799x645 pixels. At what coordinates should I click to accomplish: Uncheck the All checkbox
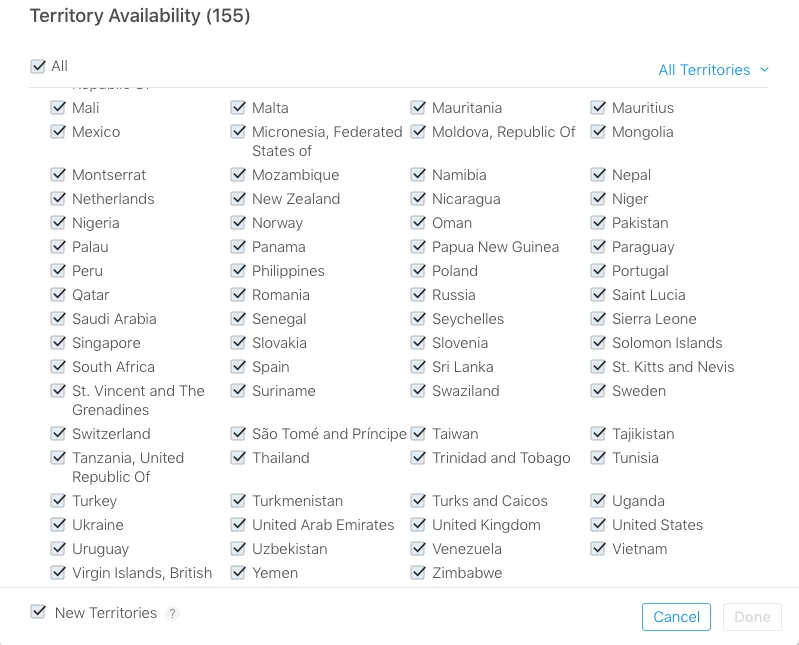[x=38, y=66]
